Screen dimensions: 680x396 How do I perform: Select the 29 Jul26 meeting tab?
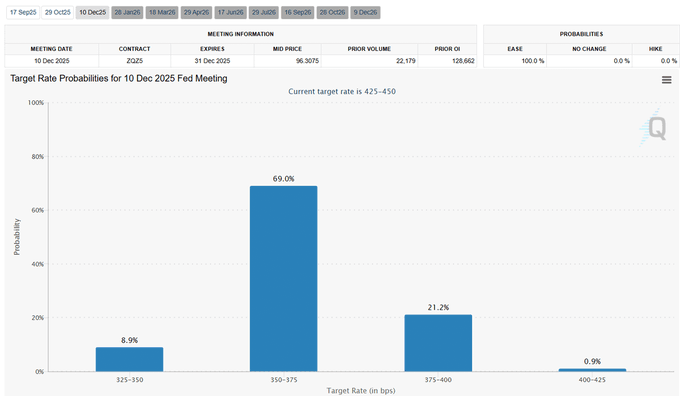click(264, 13)
